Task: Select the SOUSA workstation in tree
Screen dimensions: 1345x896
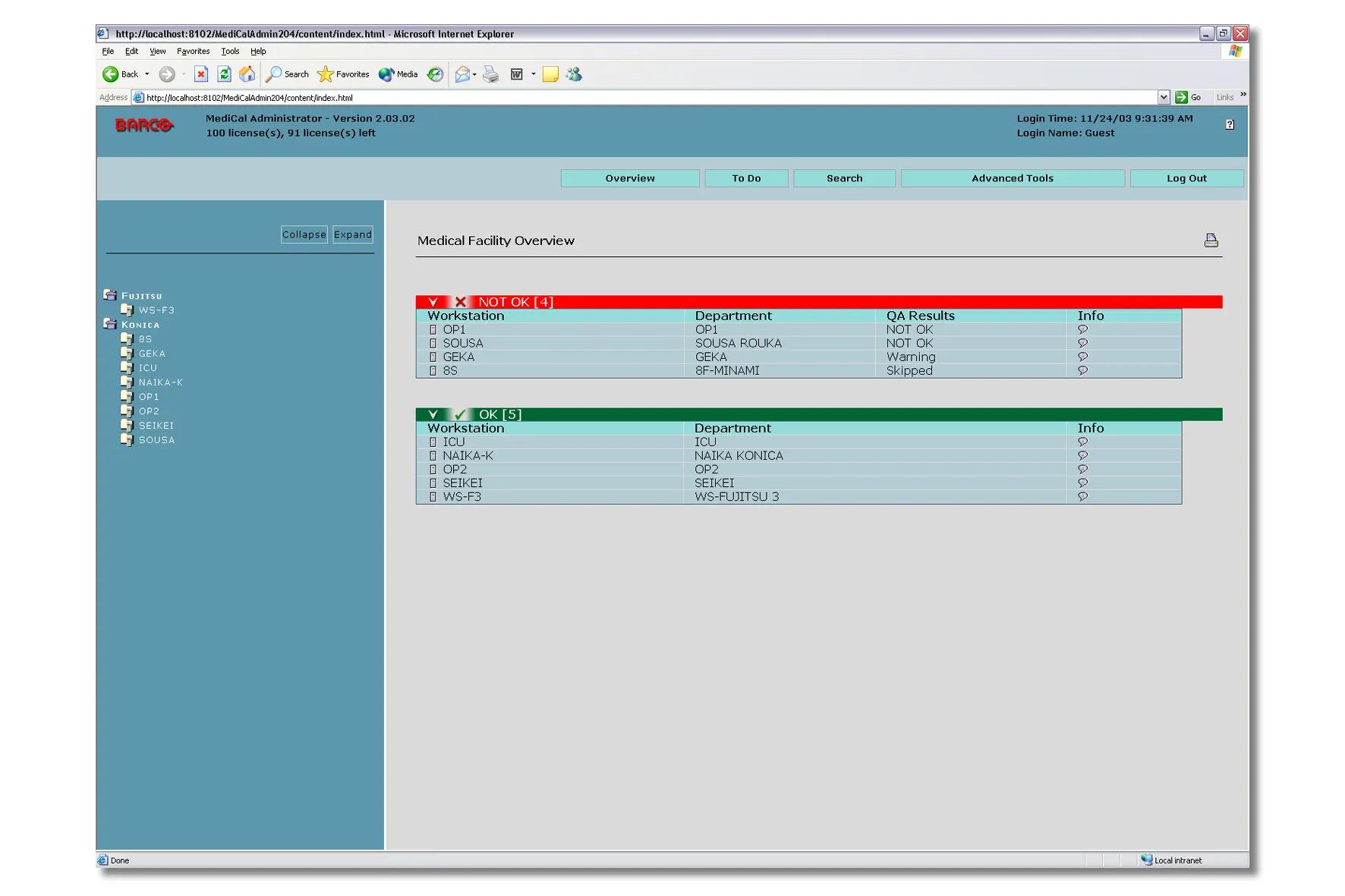Action: [x=156, y=440]
